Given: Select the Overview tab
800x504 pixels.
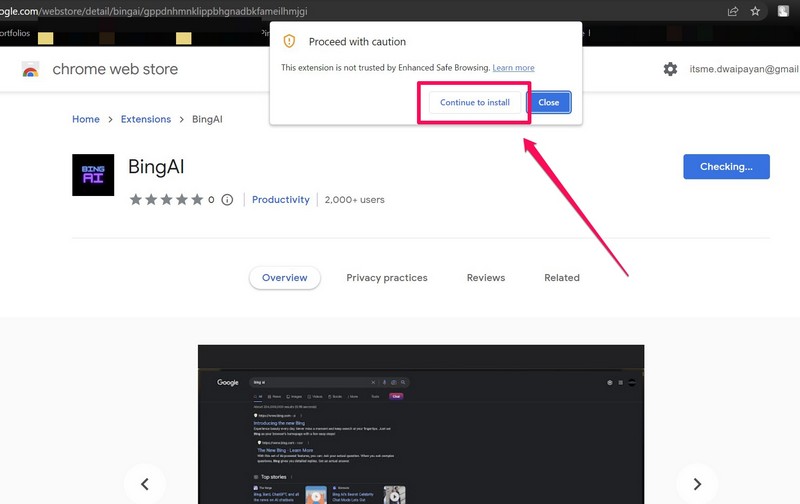Looking at the screenshot, I should (x=285, y=278).
